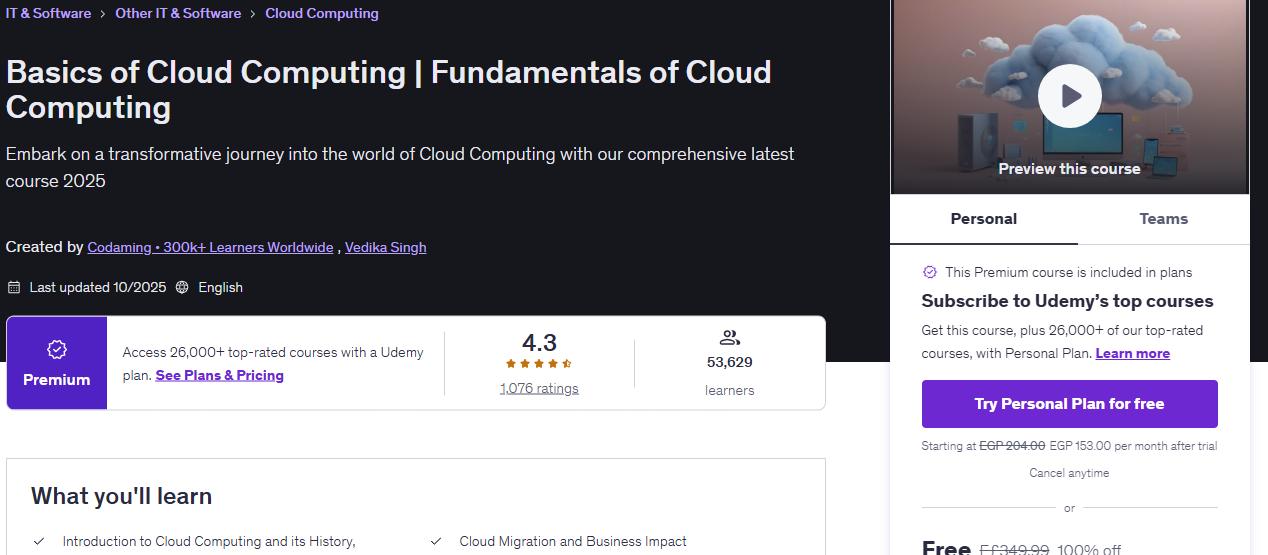Open the 1,076 ratings link
Viewport: 1268px width, 555px height.
click(539, 388)
